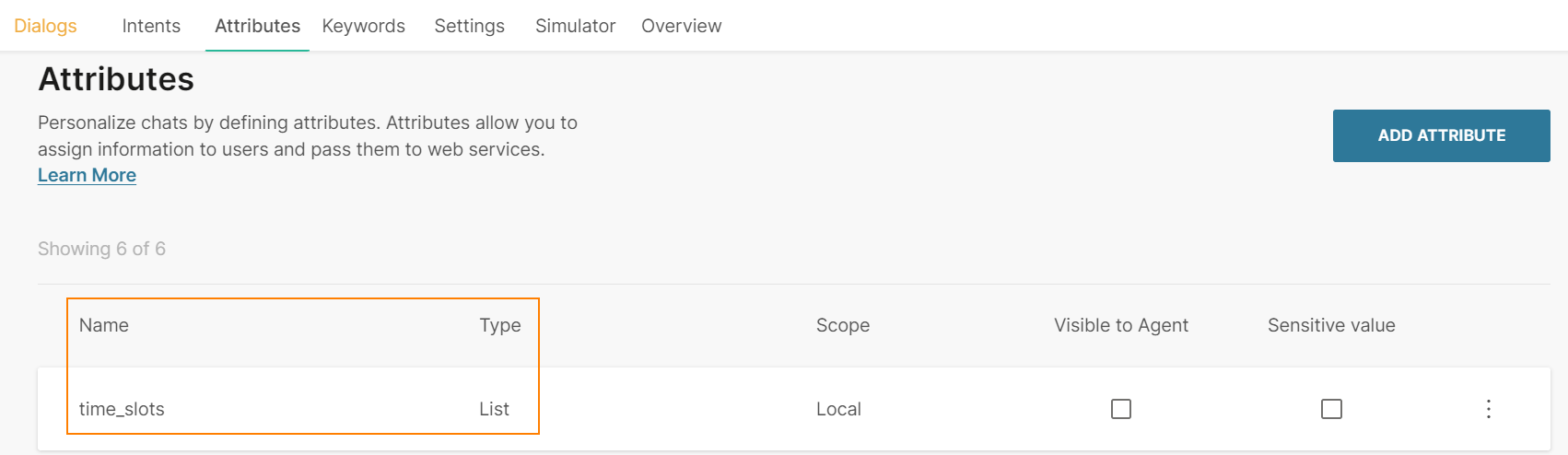The width and height of the screenshot is (1568, 455).
Task: Go to the Dialogs tab
Action: [45, 26]
